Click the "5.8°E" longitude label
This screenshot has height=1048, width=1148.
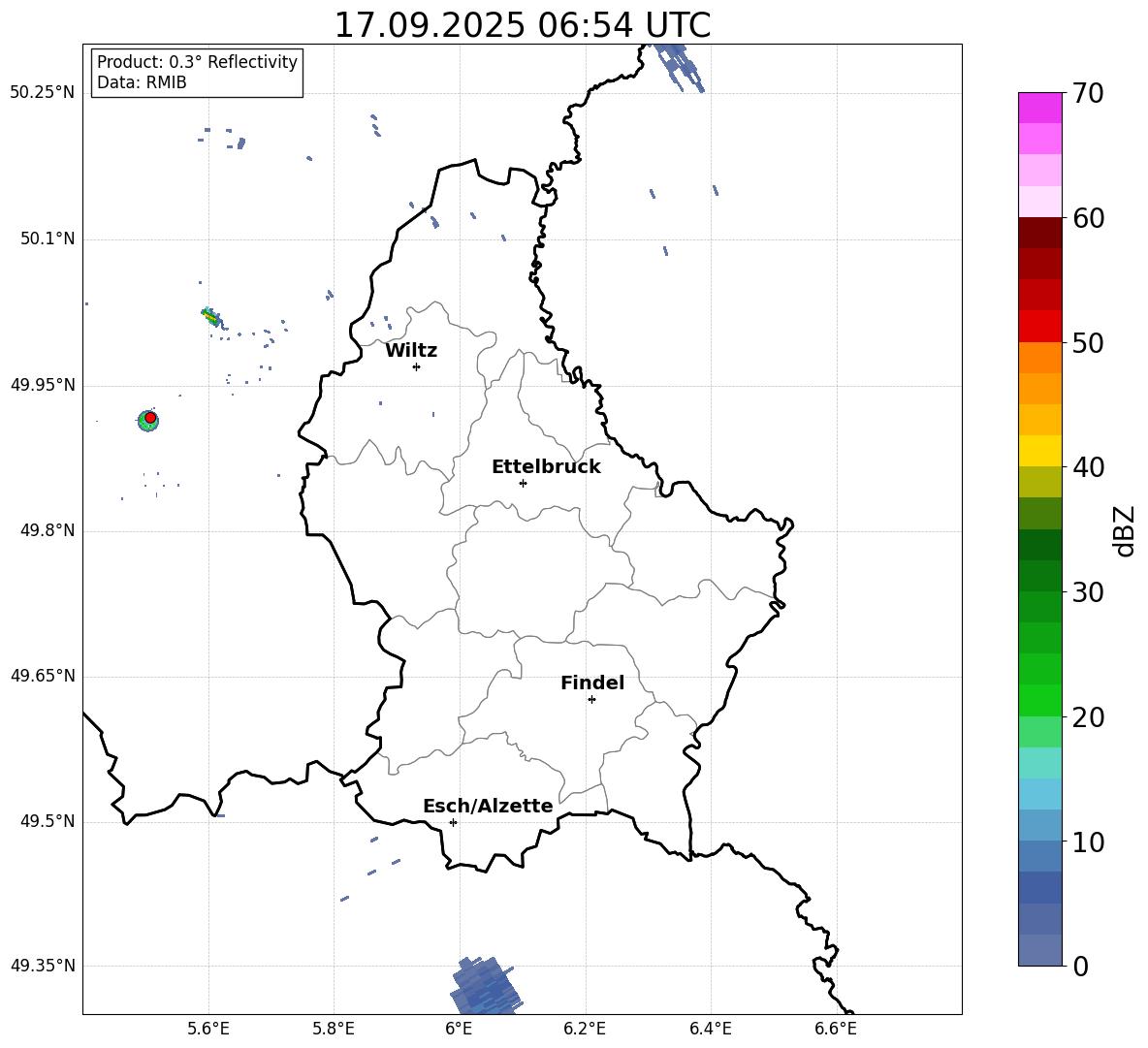(334, 1029)
